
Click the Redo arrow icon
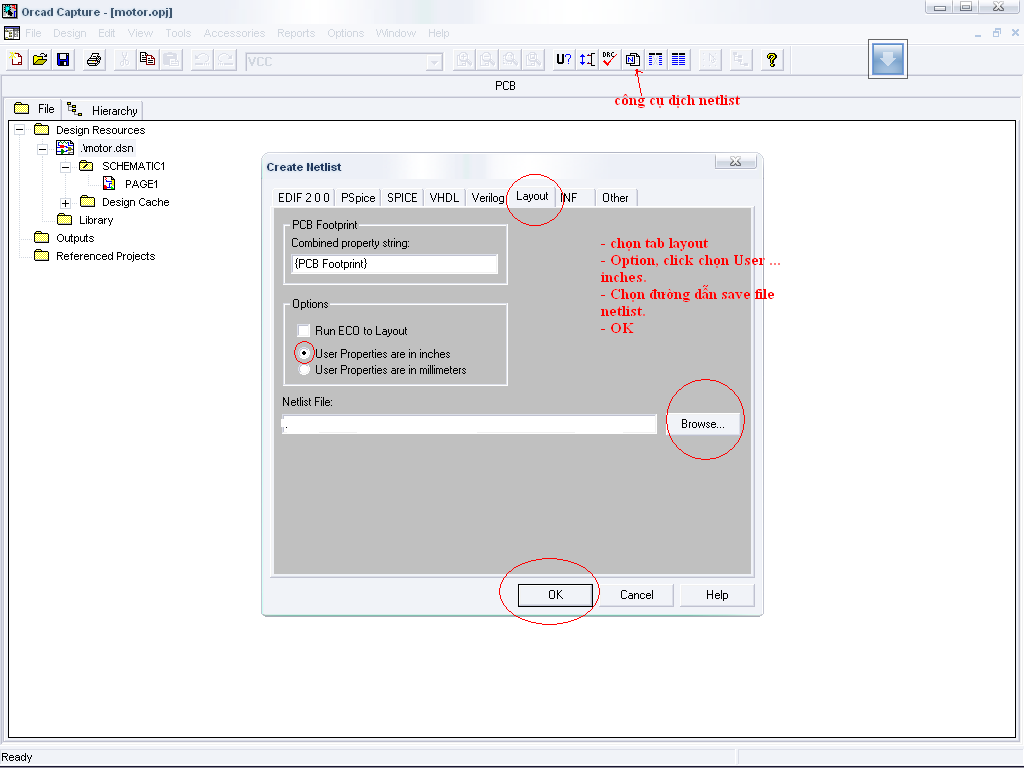225,60
